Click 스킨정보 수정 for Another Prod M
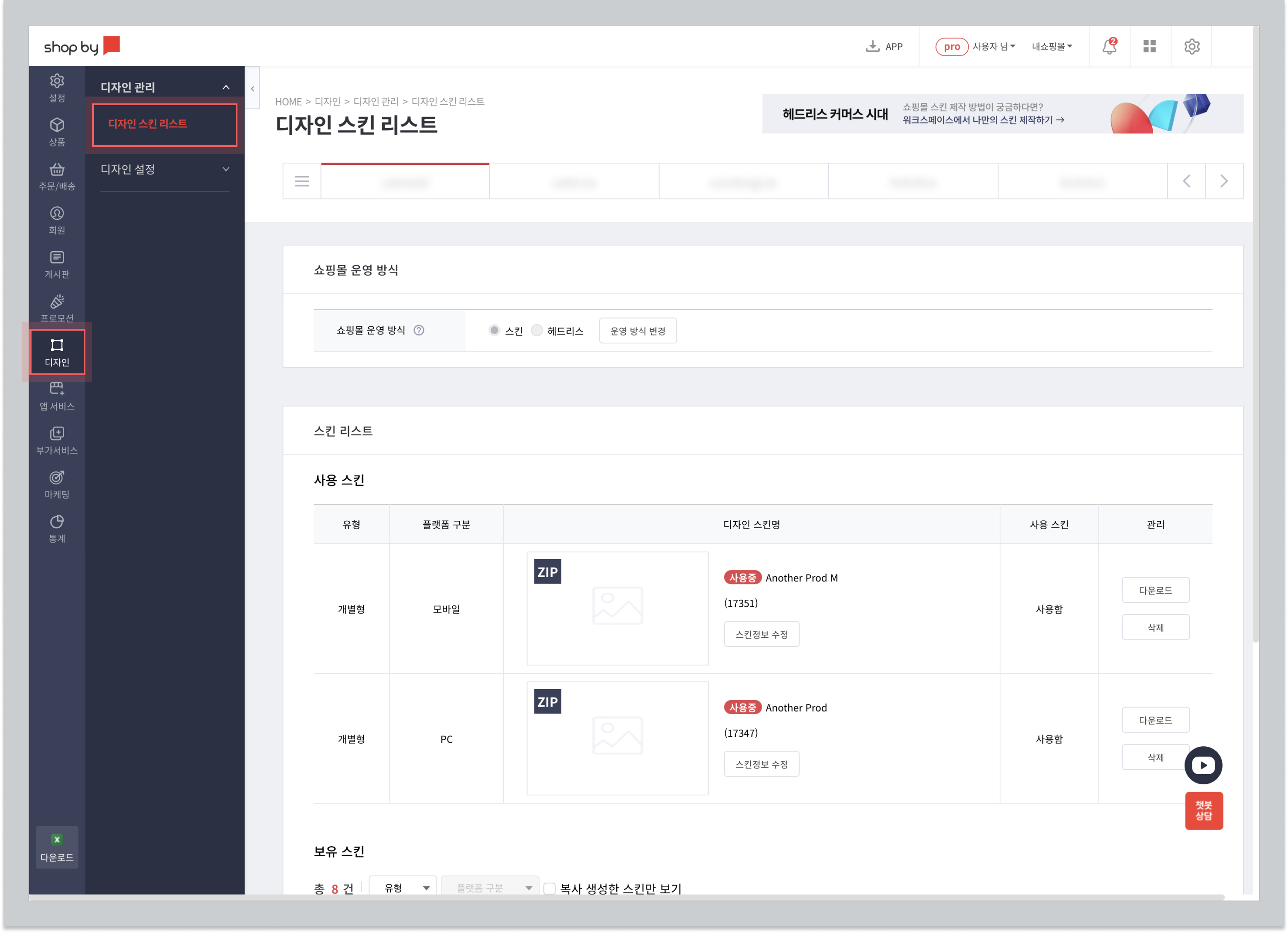The height and width of the screenshot is (933, 1288). pos(761,634)
